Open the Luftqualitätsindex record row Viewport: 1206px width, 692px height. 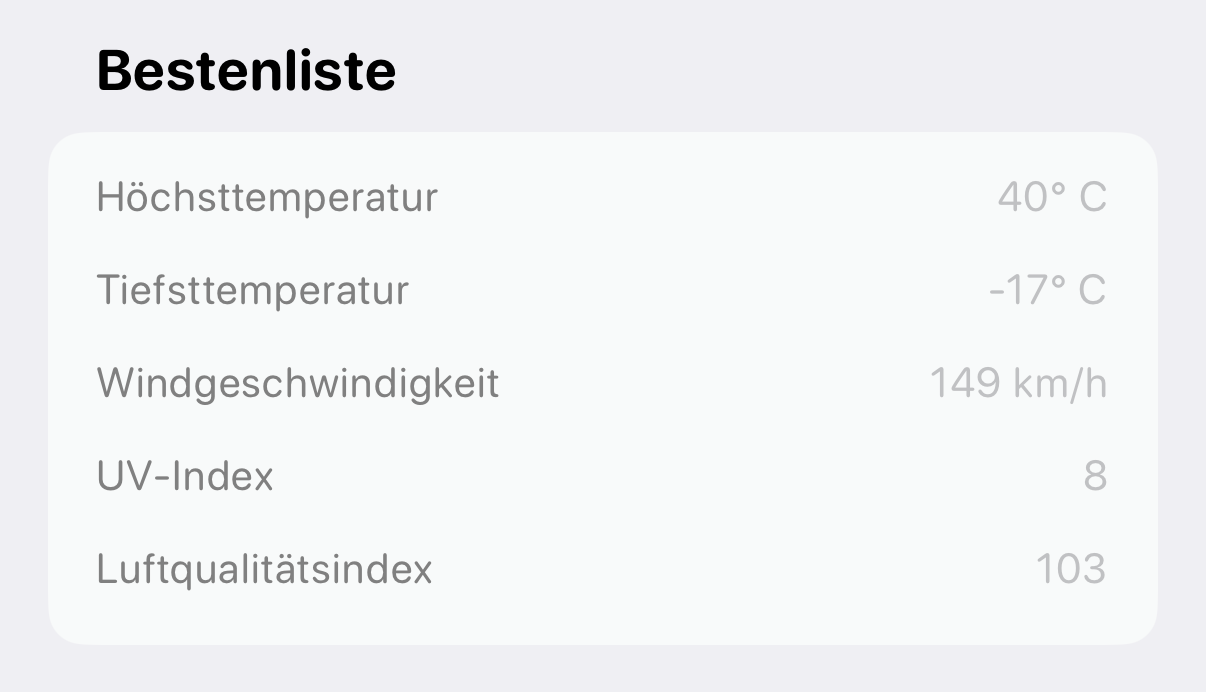[603, 569]
